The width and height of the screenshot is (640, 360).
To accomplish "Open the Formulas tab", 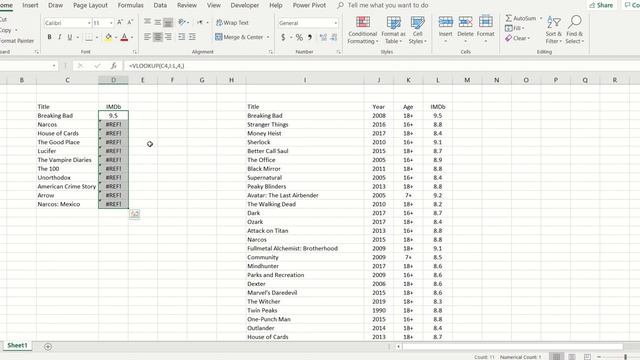I will [x=131, y=5].
